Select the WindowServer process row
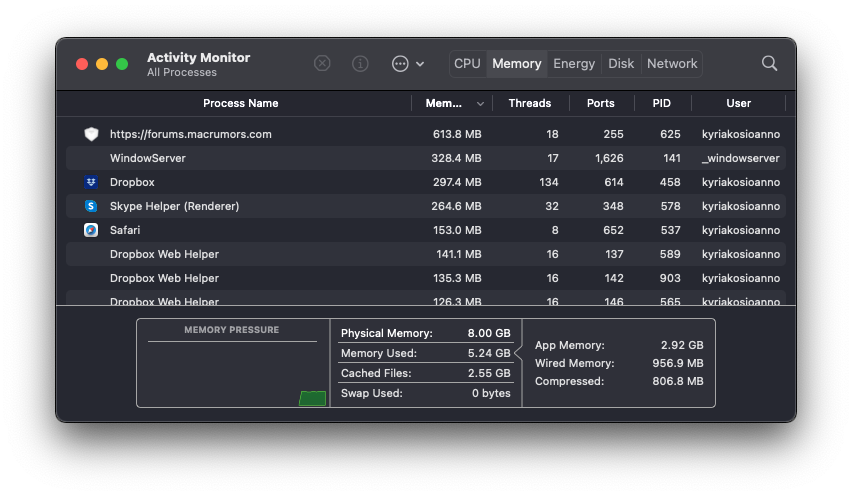Image resolution: width=852 pixels, height=496 pixels. click(426, 158)
